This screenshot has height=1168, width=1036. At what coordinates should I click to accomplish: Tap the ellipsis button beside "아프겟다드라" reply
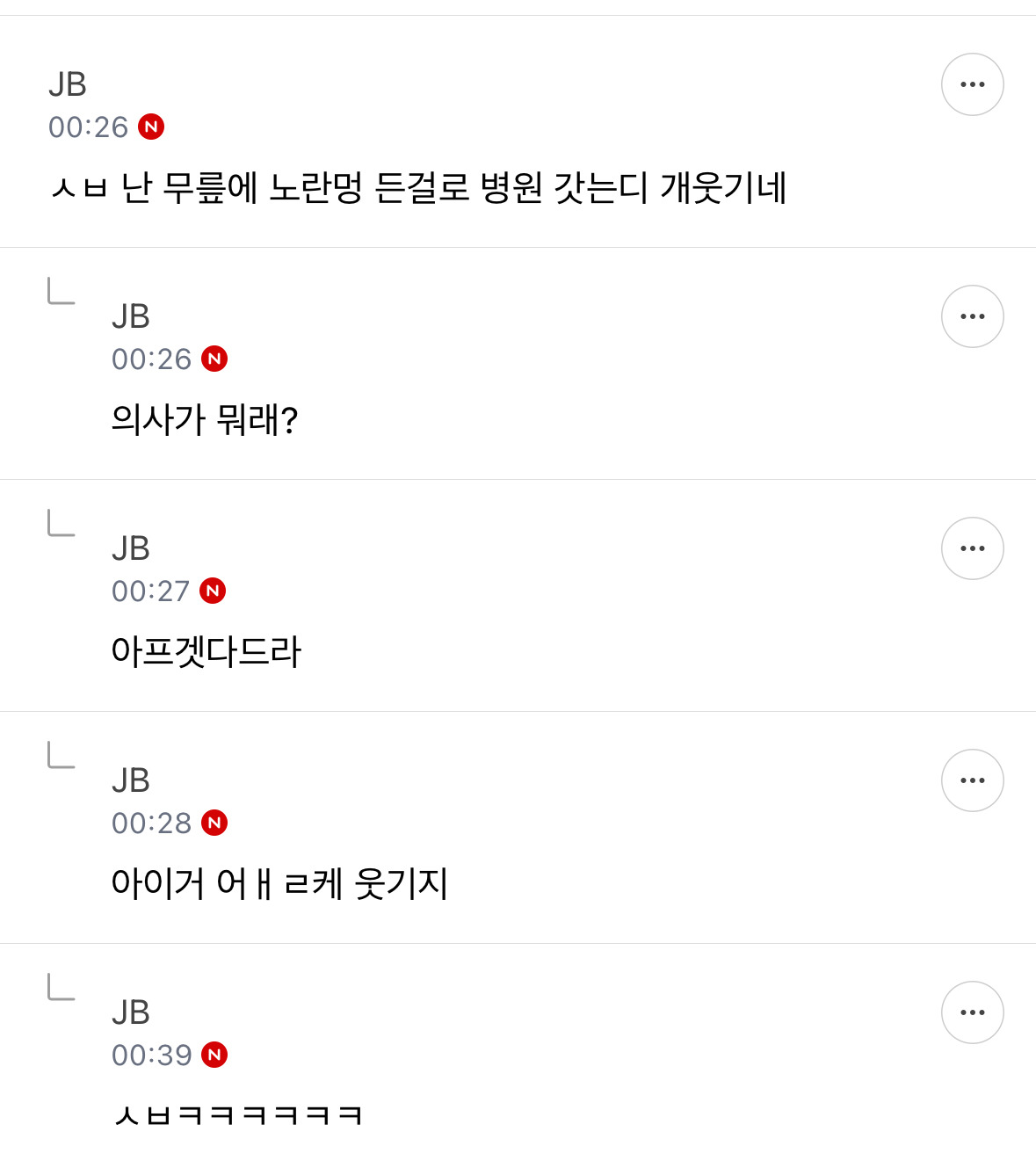coord(972,548)
